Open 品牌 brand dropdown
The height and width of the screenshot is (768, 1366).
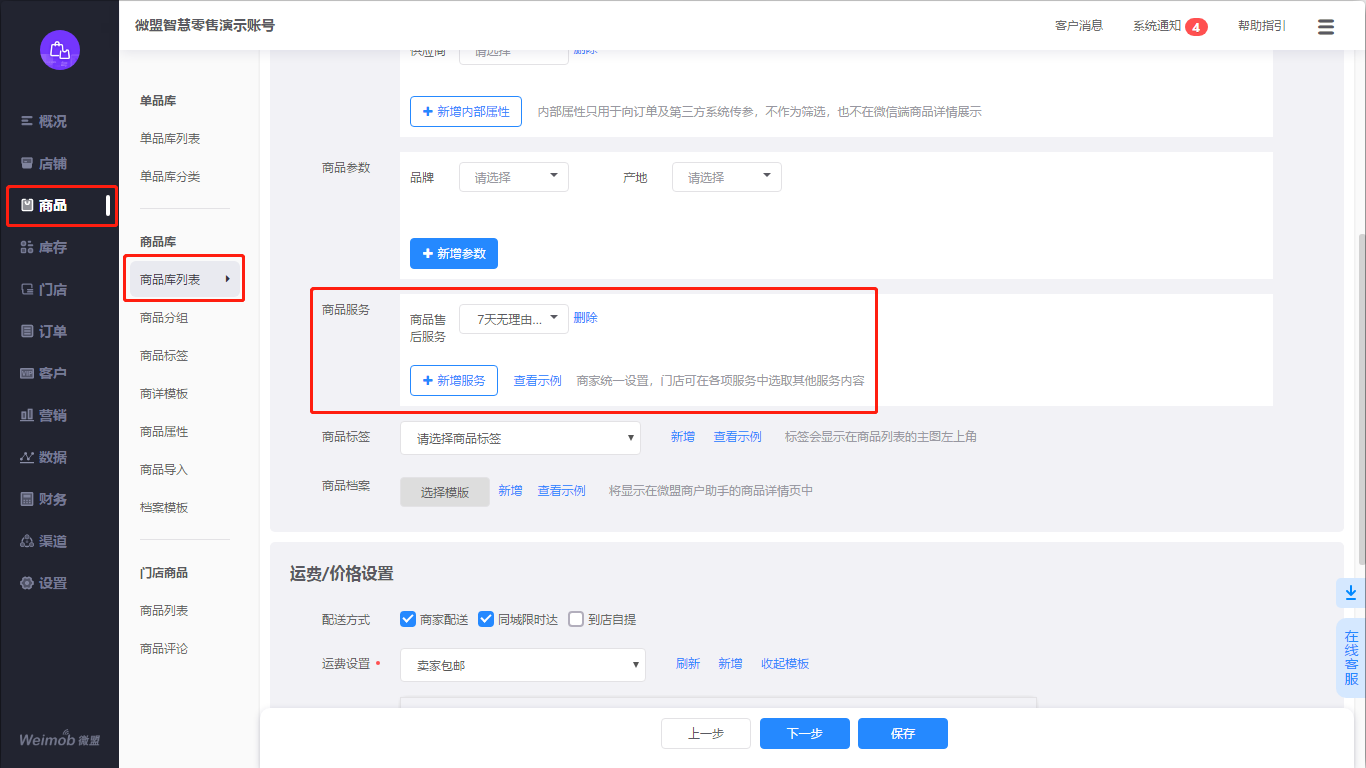pyautogui.click(x=514, y=177)
